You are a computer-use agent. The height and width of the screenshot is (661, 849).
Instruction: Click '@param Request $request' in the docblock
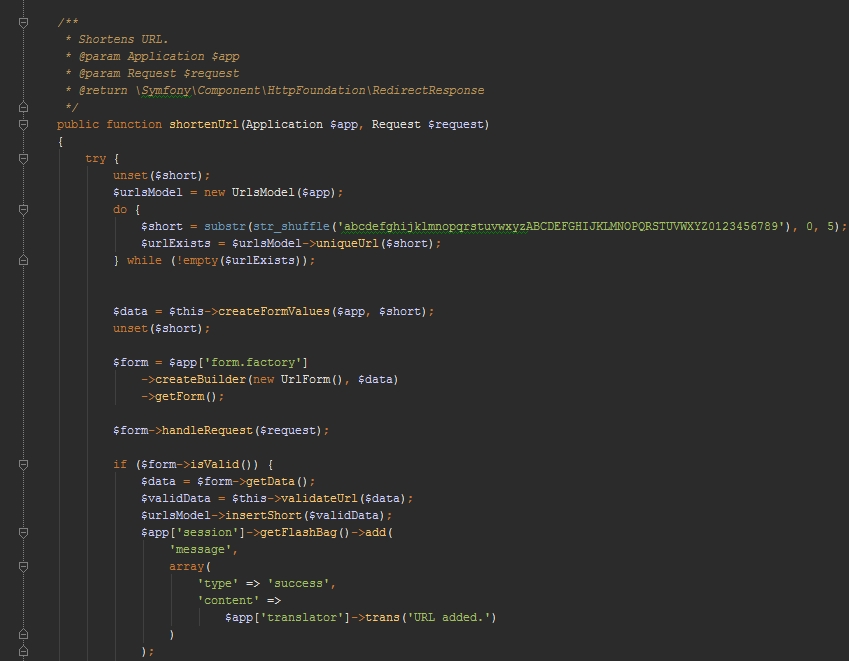[x=159, y=74]
